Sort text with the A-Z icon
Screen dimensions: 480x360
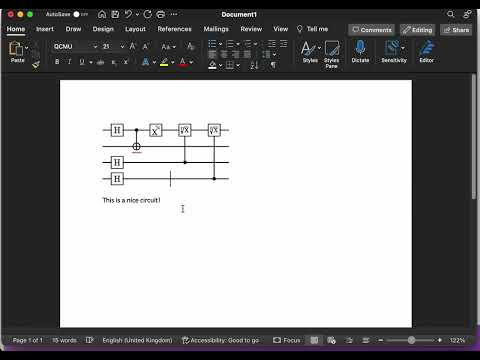click(x=254, y=65)
